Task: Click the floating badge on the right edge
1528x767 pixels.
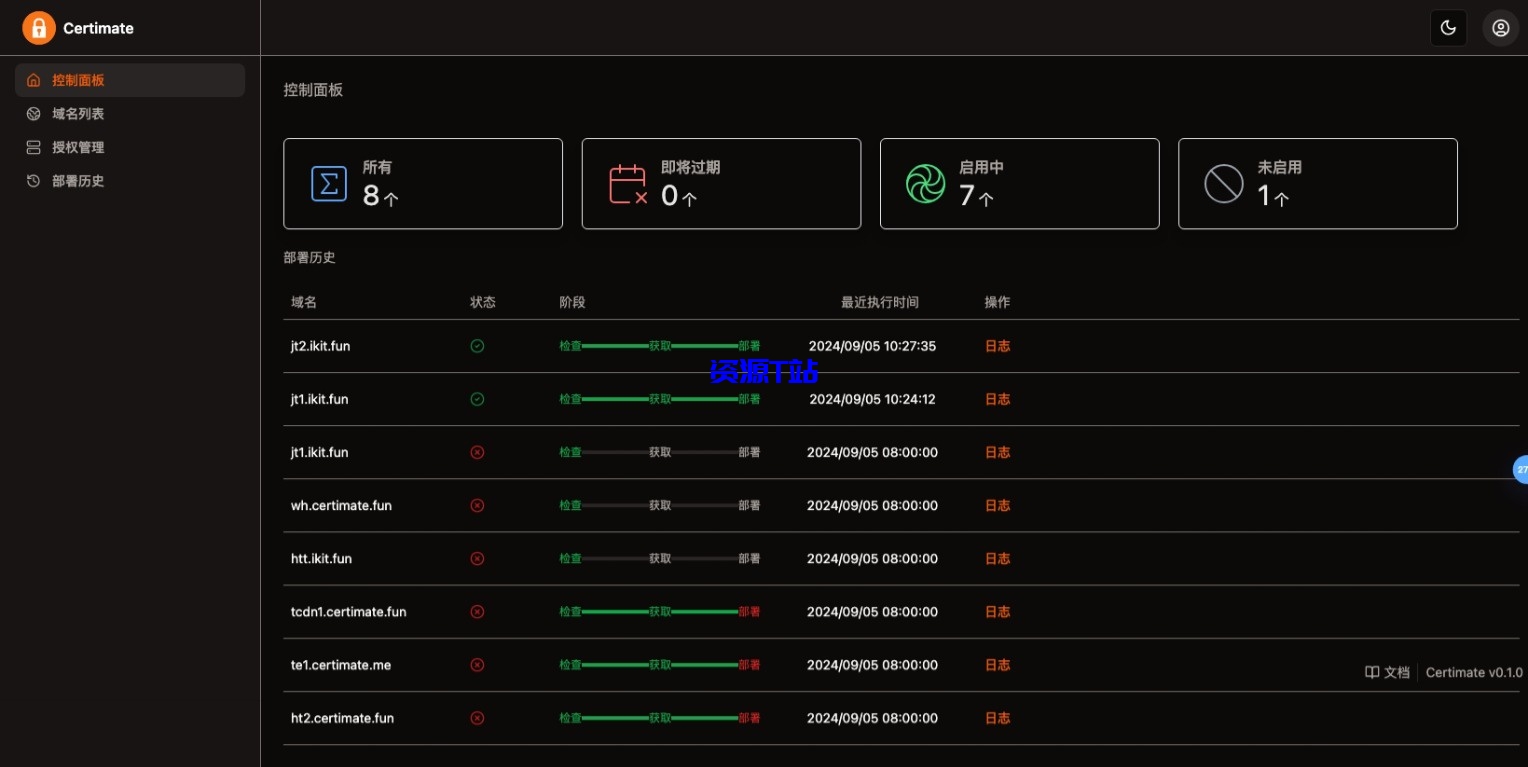Action: pyautogui.click(x=1521, y=469)
